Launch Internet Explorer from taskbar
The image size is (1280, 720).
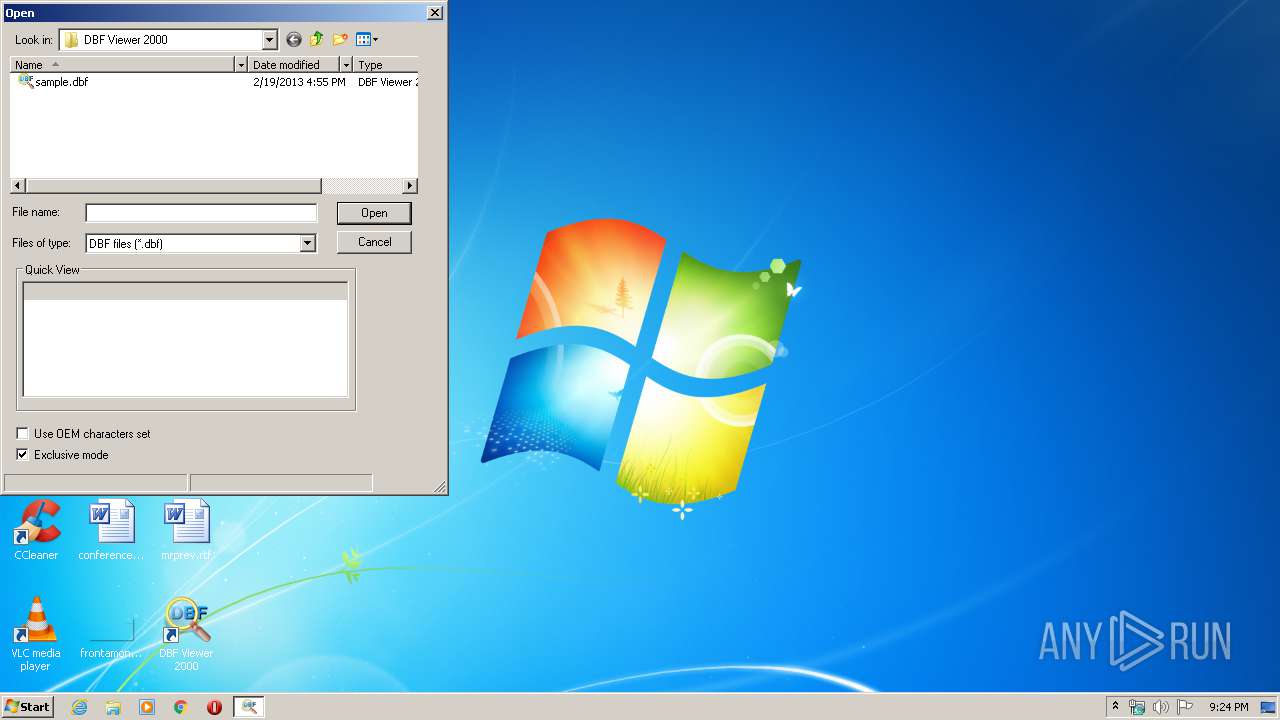pos(79,707)
